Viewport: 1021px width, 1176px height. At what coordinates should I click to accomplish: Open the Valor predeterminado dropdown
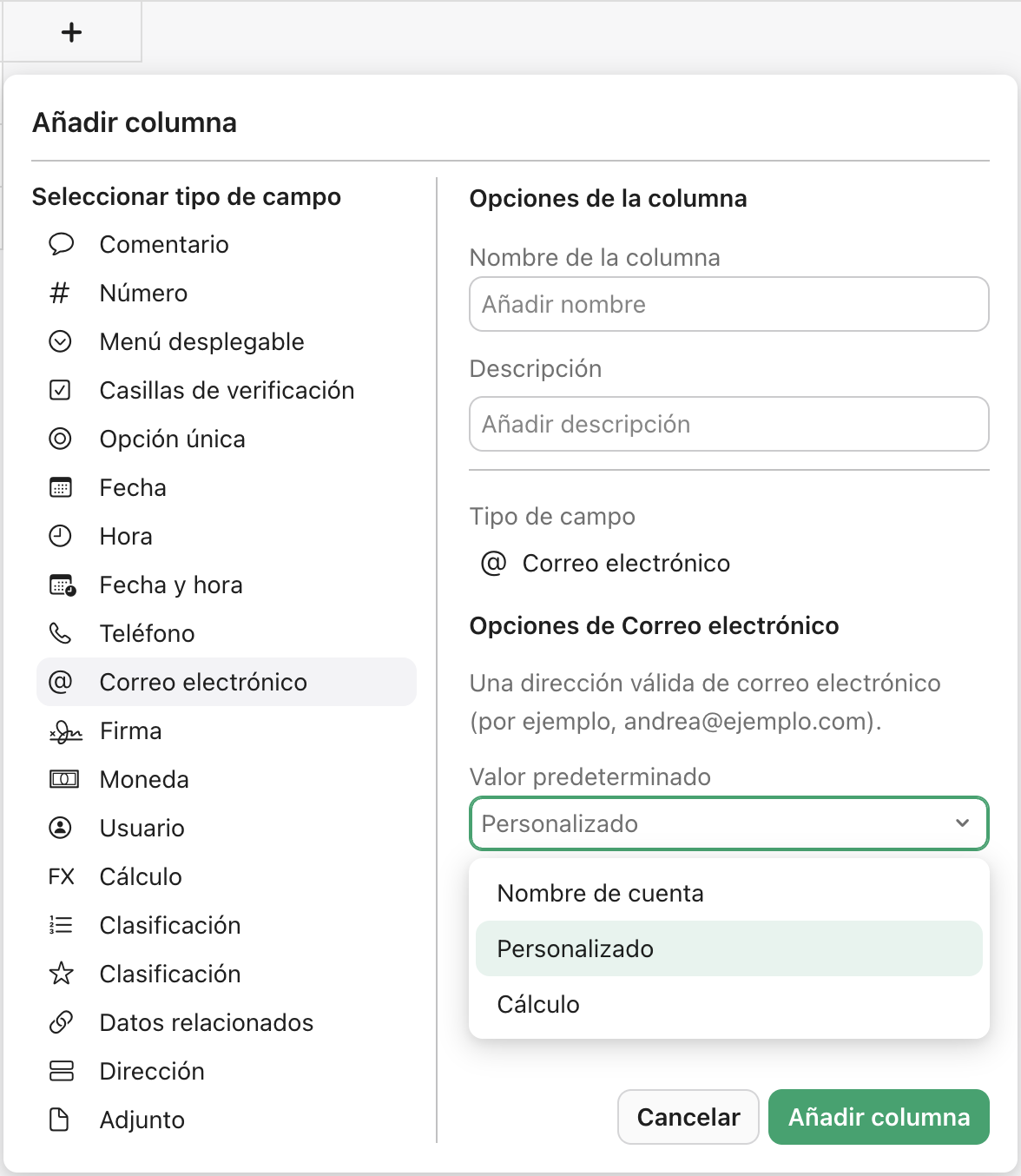pyautogui.click(x=728, y=823)
